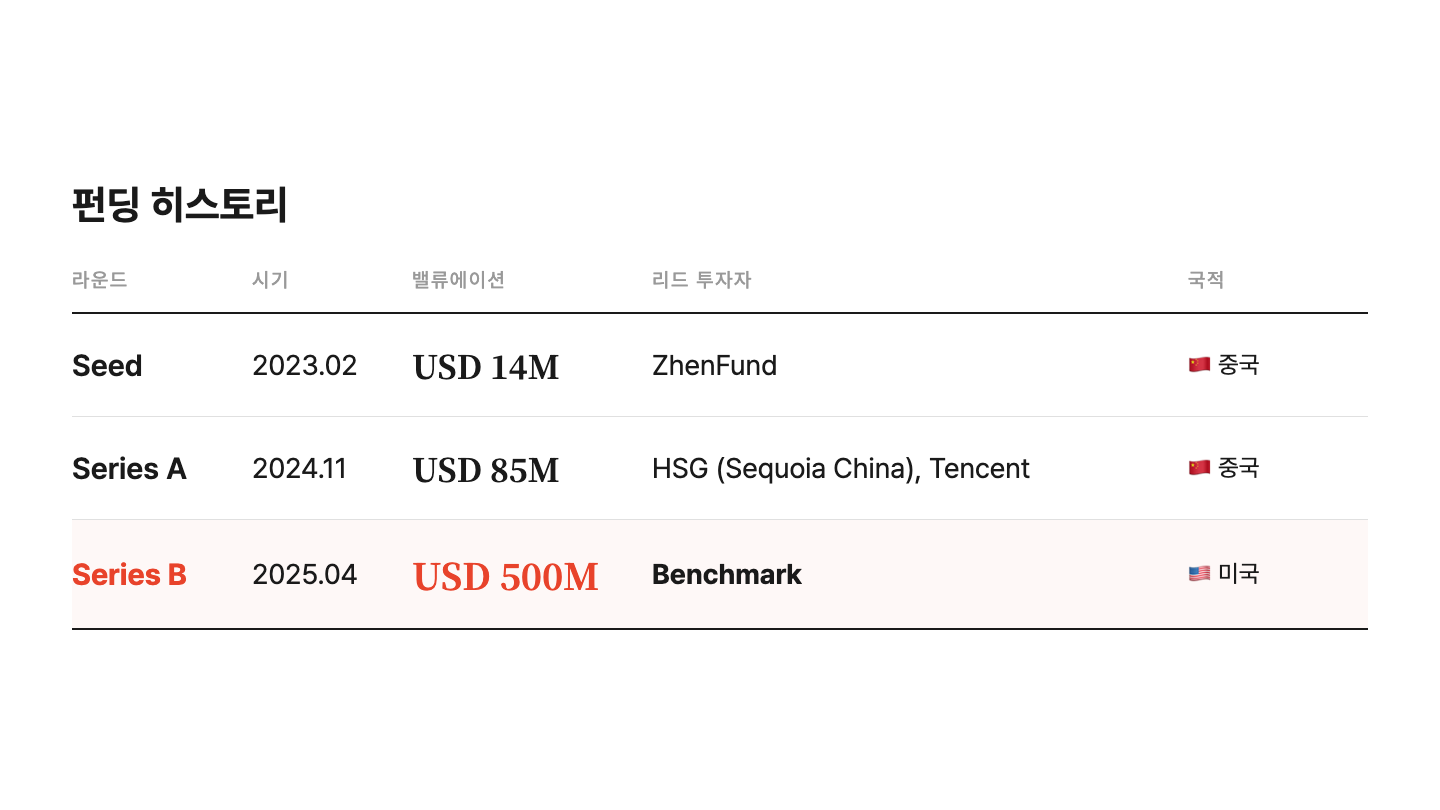Click the Series A round label
This screenshot has height=810, width=1440.
[129, 469]
